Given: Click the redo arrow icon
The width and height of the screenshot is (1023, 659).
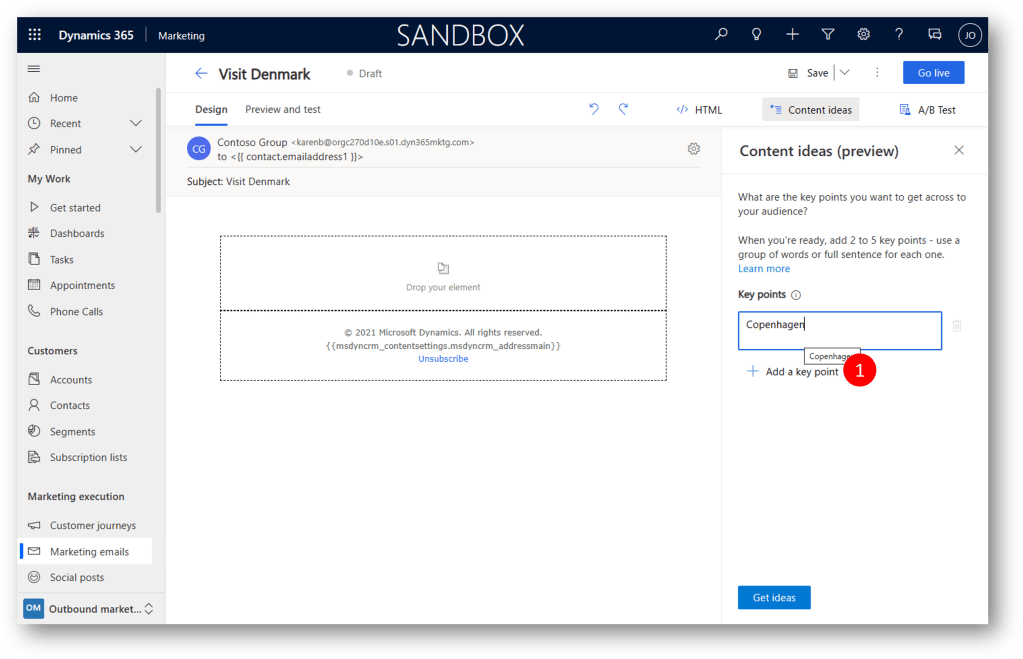Looking at the screenshot, I should [x=623, y=109].
